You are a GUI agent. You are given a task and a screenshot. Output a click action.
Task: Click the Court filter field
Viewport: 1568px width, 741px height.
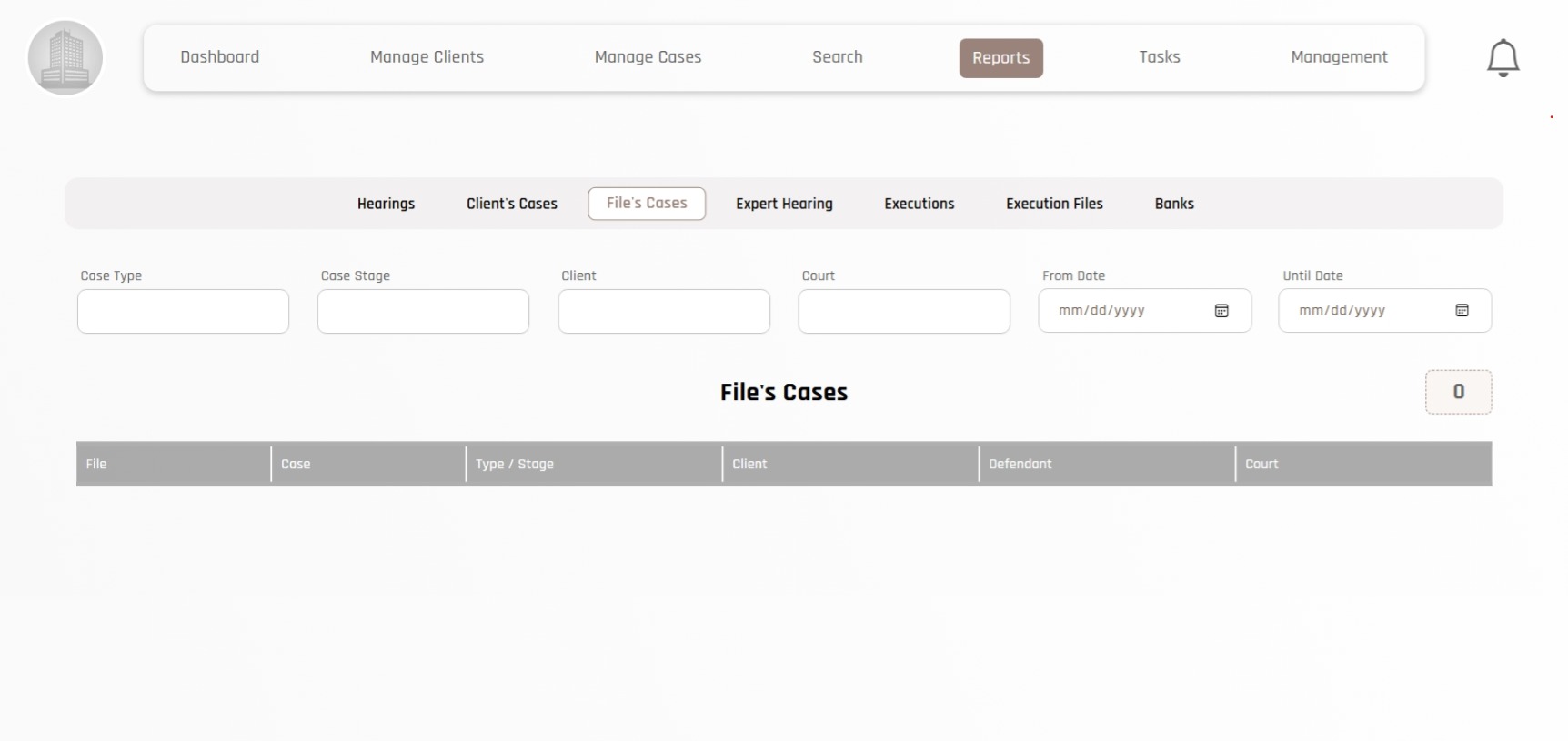coord(903,312)
